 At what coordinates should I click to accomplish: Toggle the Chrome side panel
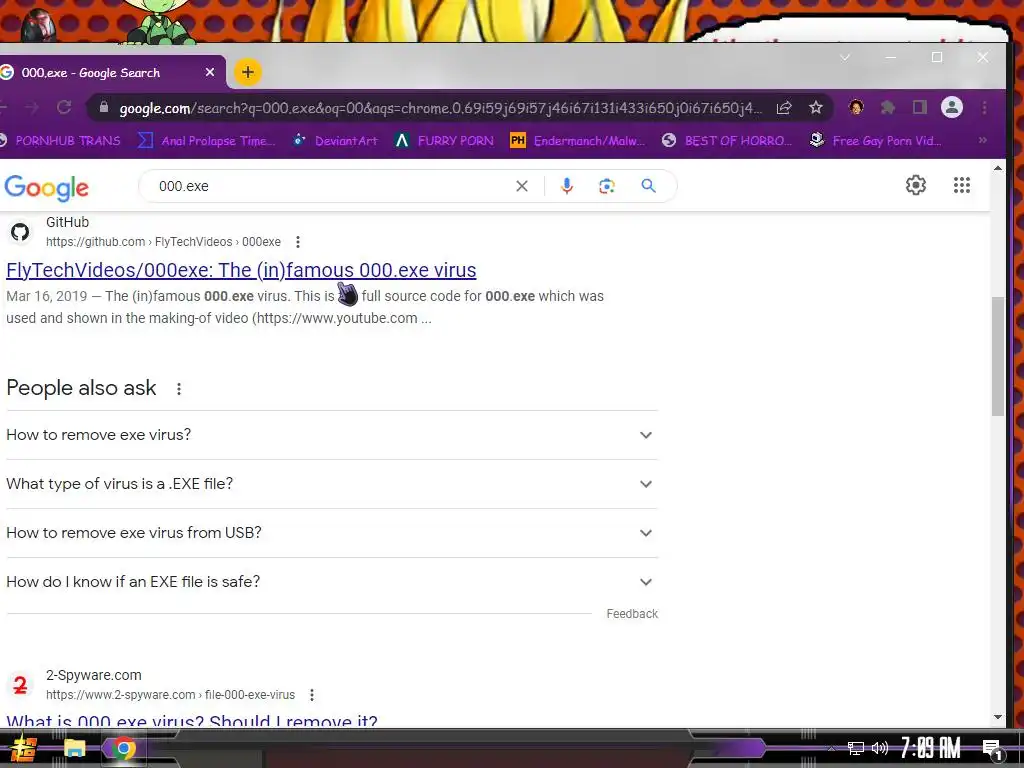[920, 107]
